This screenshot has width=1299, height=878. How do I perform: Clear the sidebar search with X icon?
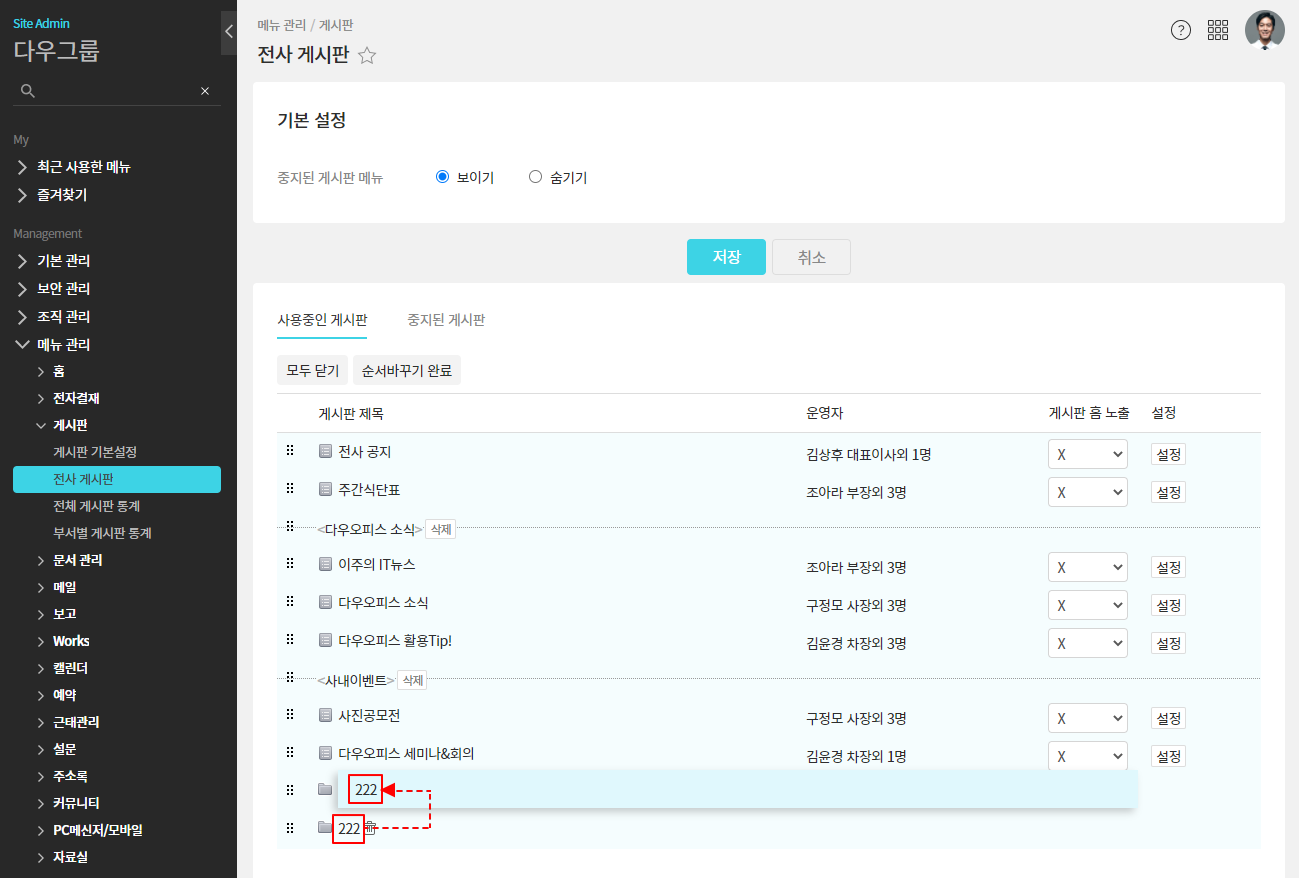(x=205, y=91)
